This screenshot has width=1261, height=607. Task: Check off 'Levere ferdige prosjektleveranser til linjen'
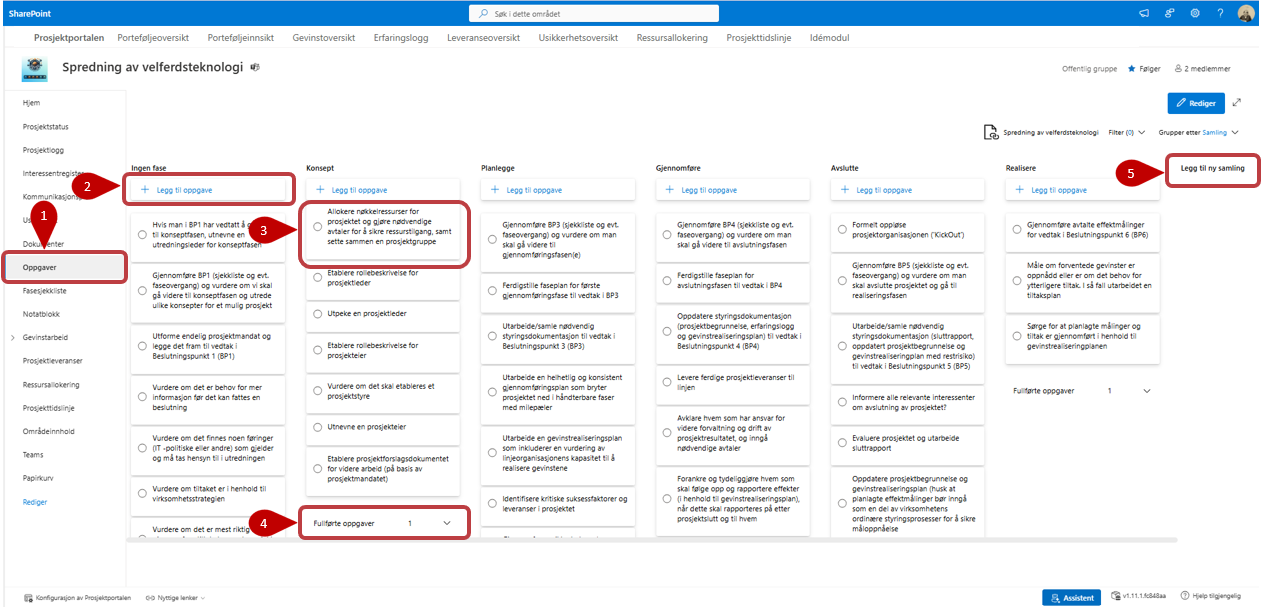pyautogui.click(x=667, y=383)
